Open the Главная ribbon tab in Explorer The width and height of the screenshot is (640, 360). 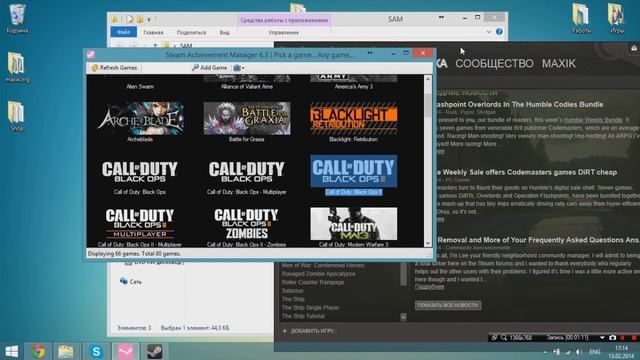pyautogui.click(x=153, y=32)
